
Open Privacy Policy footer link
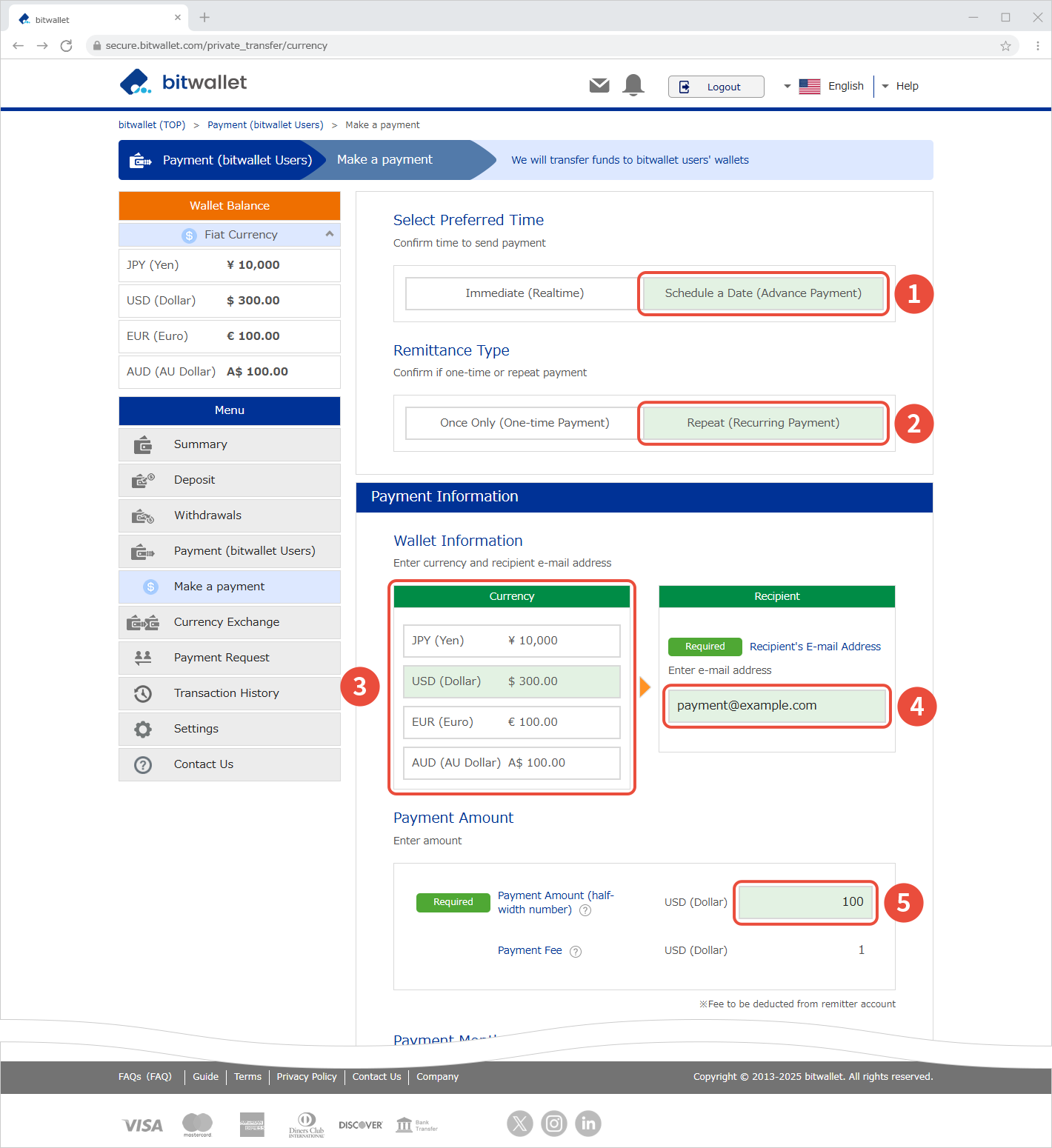pyautogui.click(x=307, y=1077)
